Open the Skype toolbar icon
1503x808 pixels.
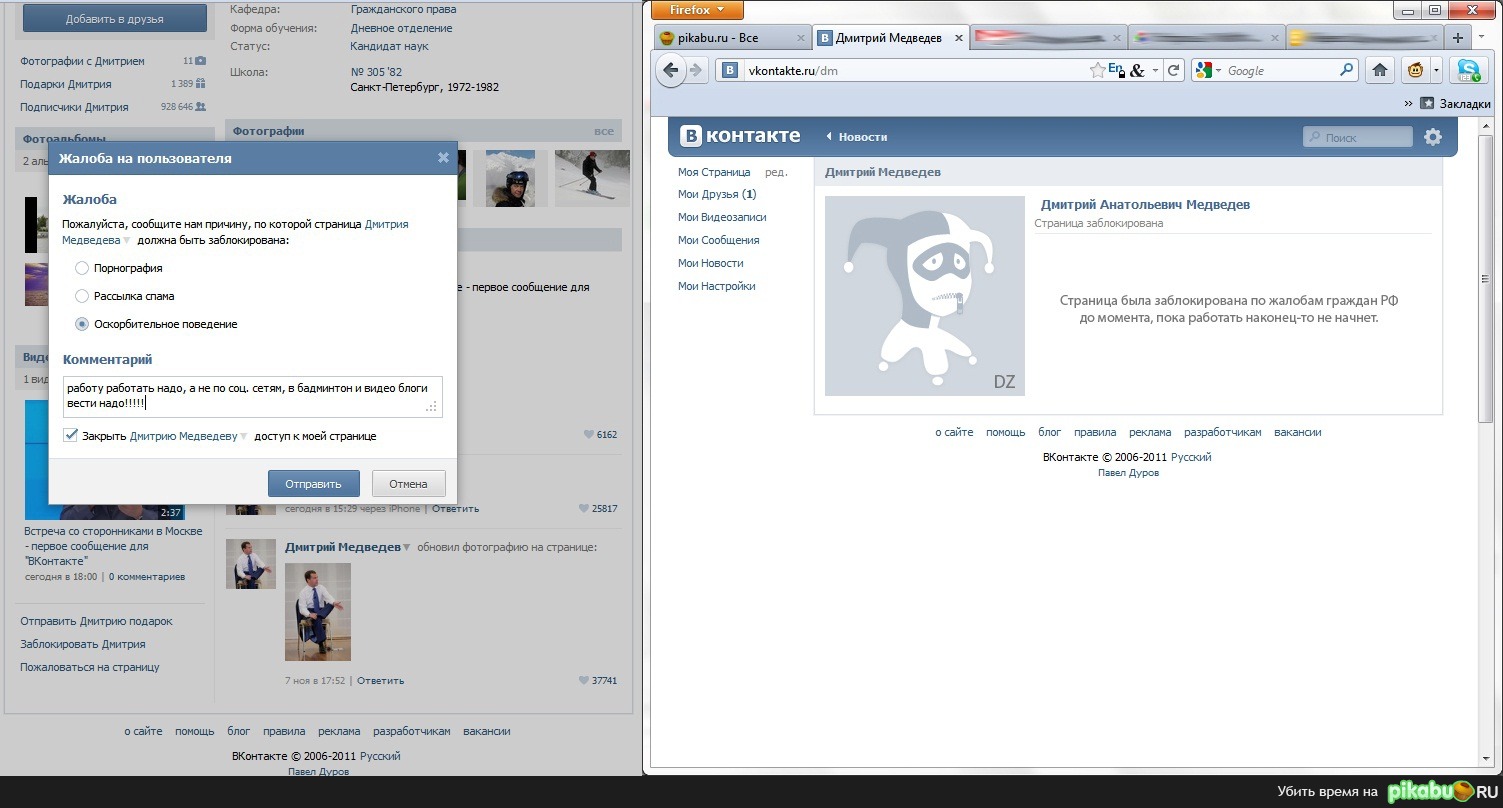pyautogui.click(x=1468, y=70)
